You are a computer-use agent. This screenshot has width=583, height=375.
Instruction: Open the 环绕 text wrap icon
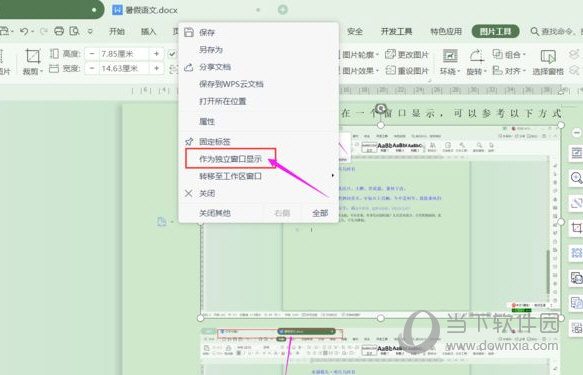point(450,56)
